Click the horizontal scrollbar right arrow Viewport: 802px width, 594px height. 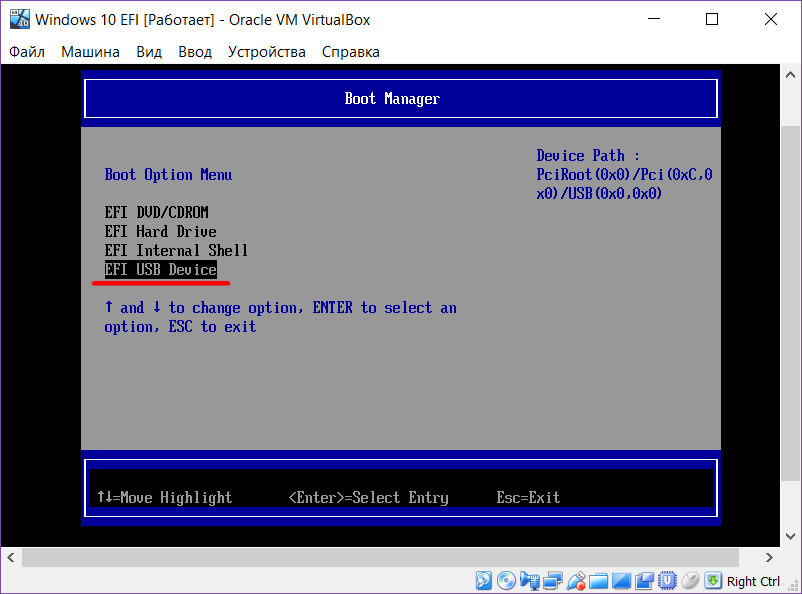[x=769, y=557]
